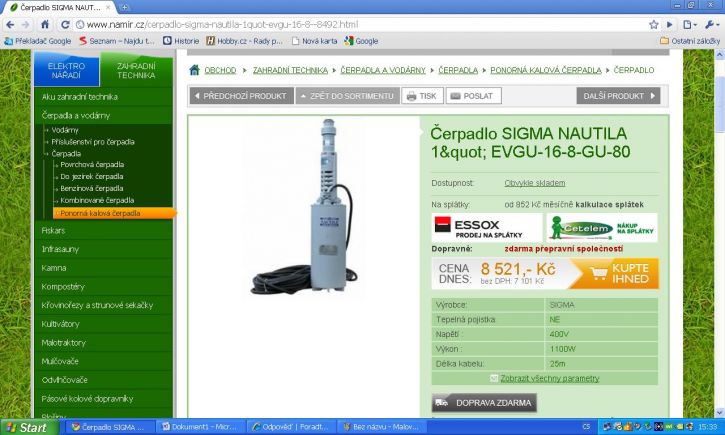Click Předchozí produkt button
This screenshot has height=435, width=725.
(241, 96)
